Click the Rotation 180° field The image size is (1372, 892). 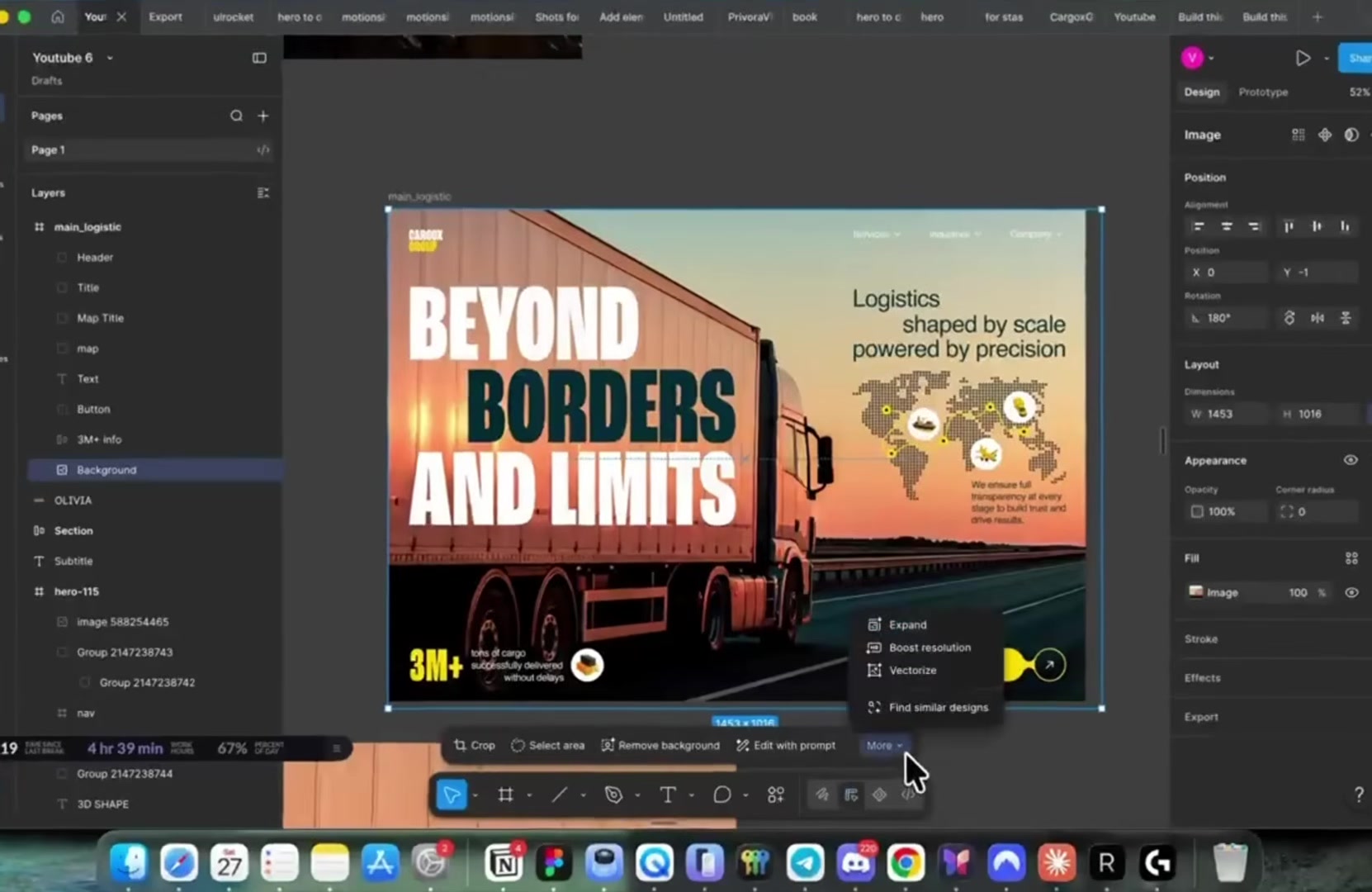point(1226,318)
